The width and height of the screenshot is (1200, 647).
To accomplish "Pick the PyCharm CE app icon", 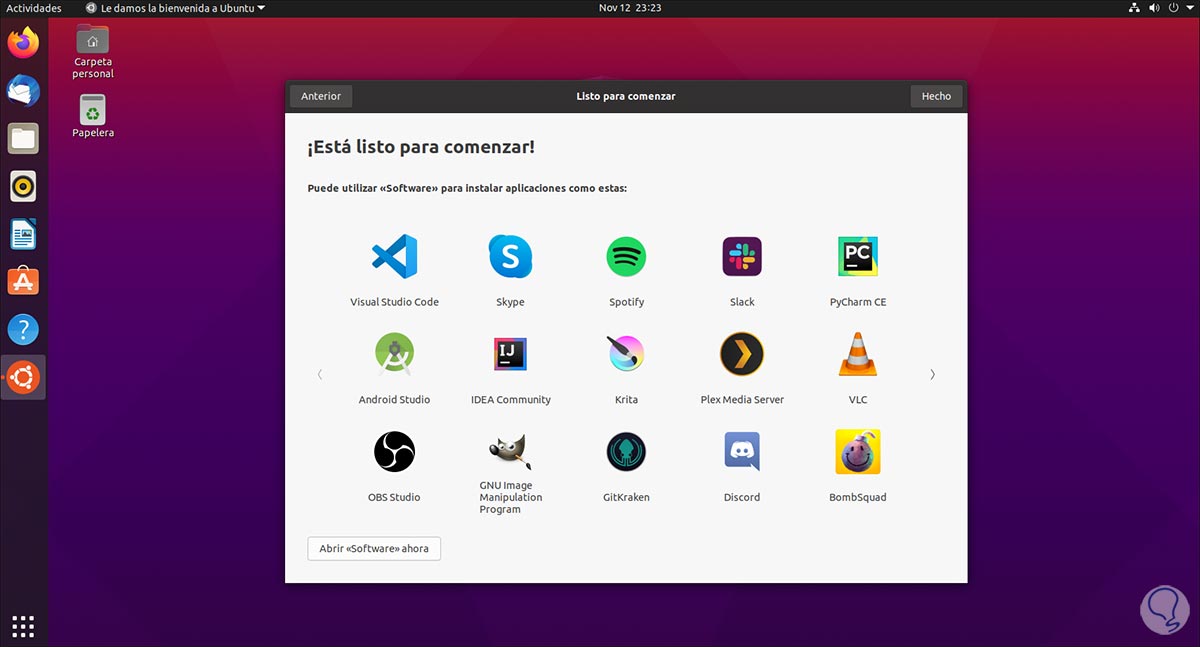I will pyautogui.click(x=858, y=257).
